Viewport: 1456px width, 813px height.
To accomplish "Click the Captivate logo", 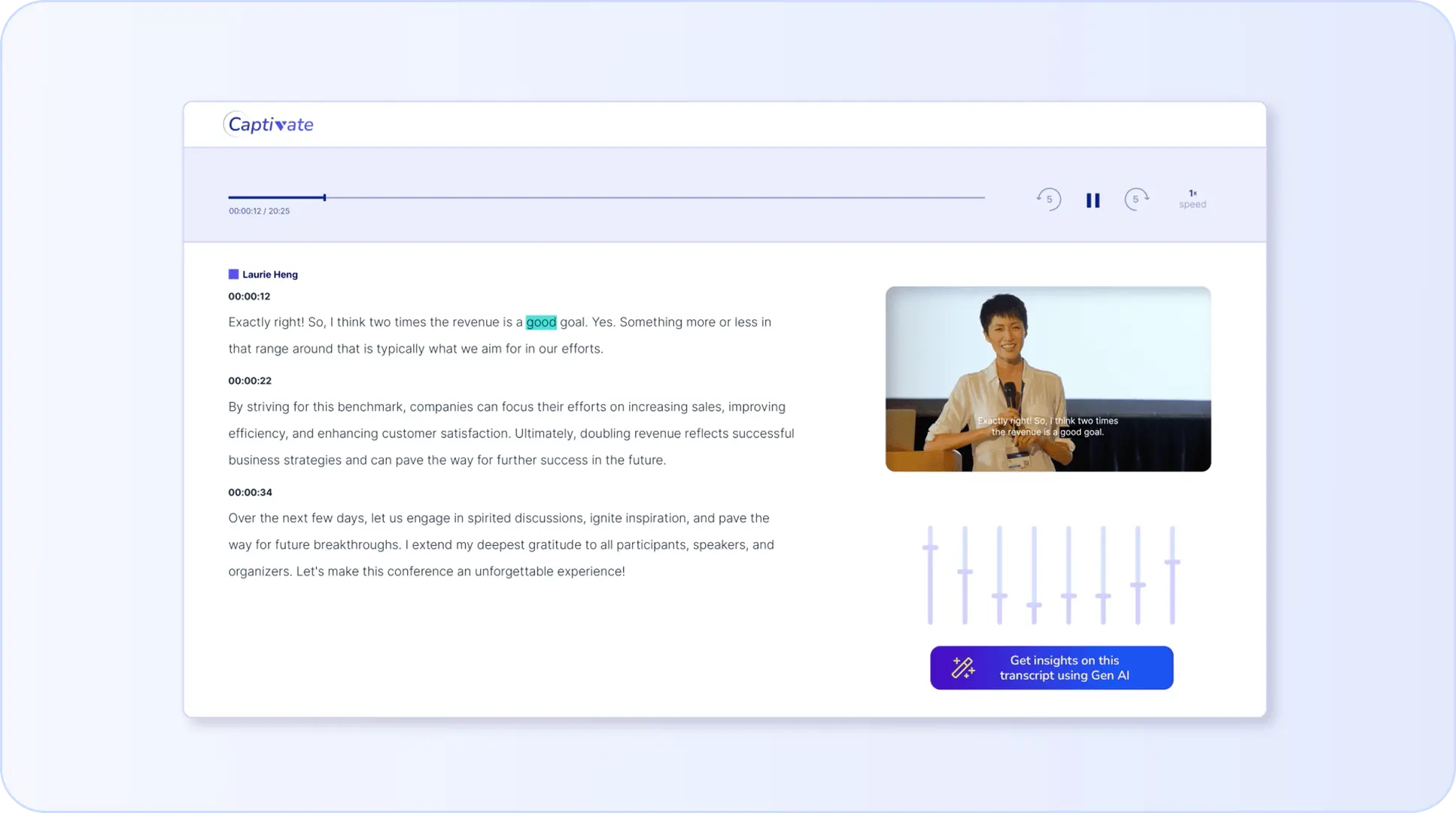I will (269, 124).
